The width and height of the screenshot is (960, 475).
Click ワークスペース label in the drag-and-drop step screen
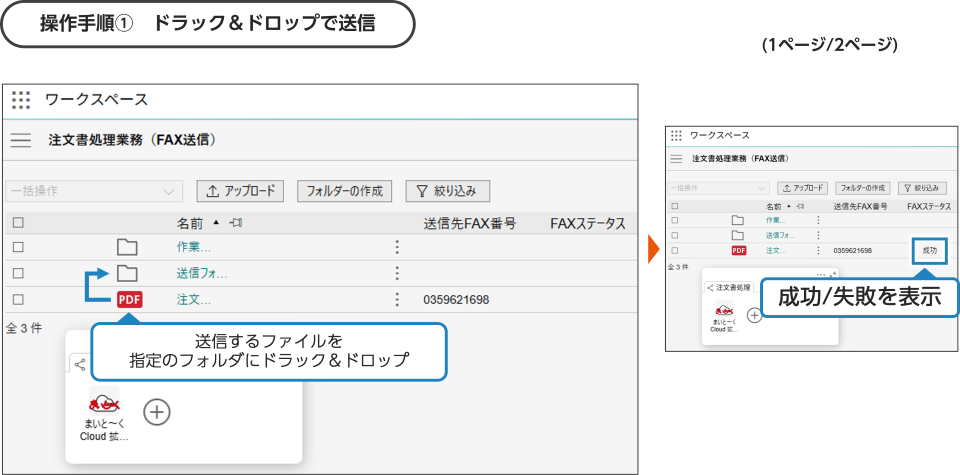pyautogui.click(x=96, y=100)
